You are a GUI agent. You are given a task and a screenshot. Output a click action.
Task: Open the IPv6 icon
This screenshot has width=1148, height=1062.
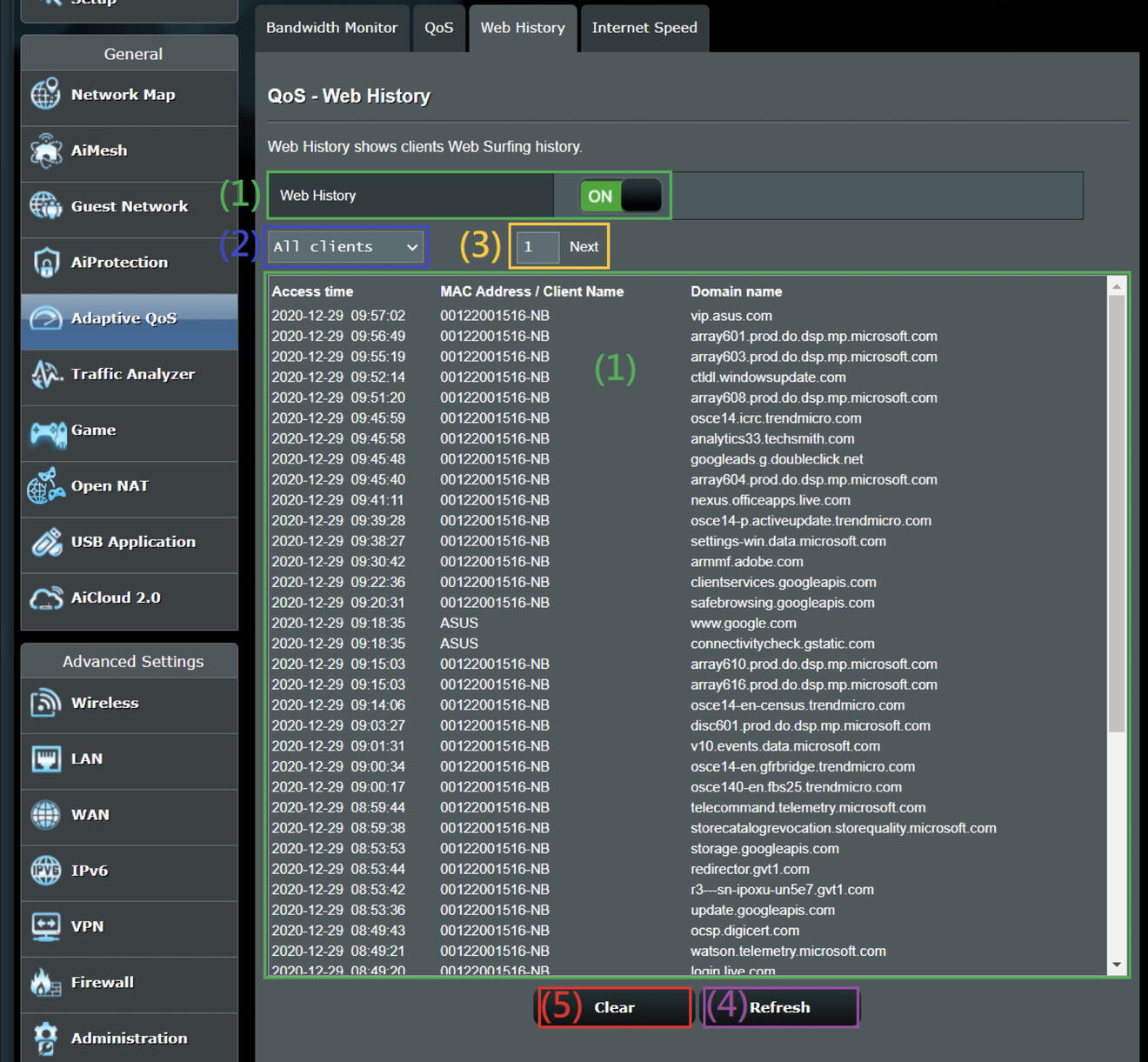46,871
